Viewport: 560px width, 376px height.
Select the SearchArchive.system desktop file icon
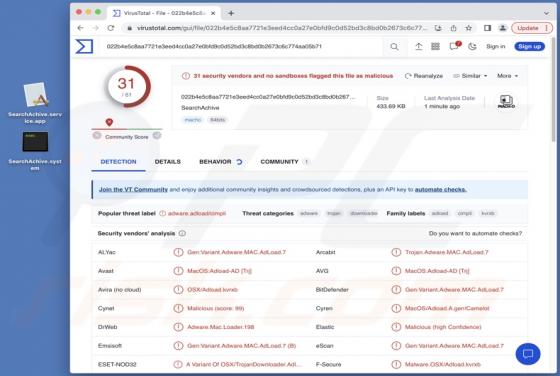[x=35, y=151]
